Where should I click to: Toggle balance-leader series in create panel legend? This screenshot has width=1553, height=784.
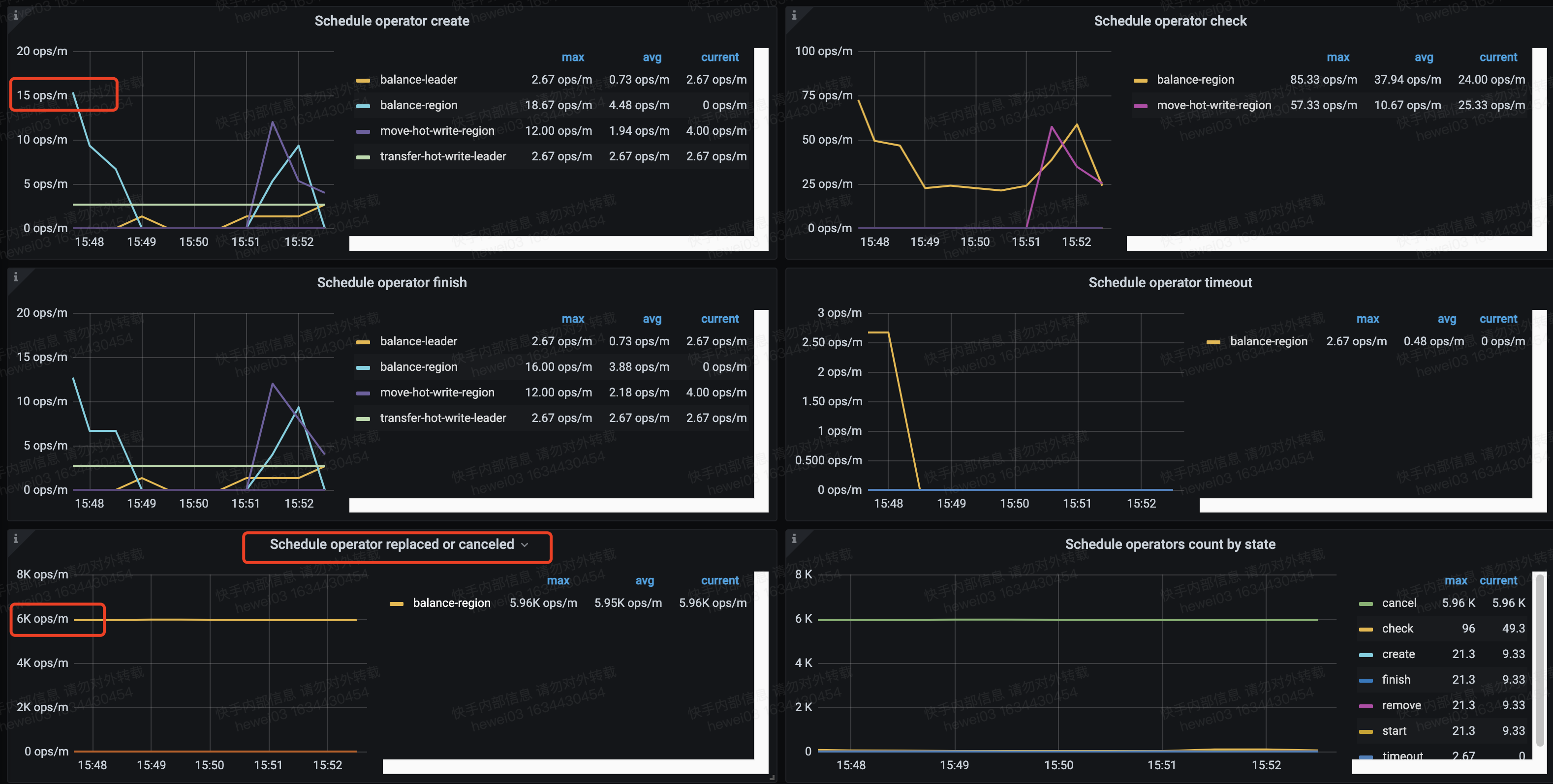[x=418, y=80]
